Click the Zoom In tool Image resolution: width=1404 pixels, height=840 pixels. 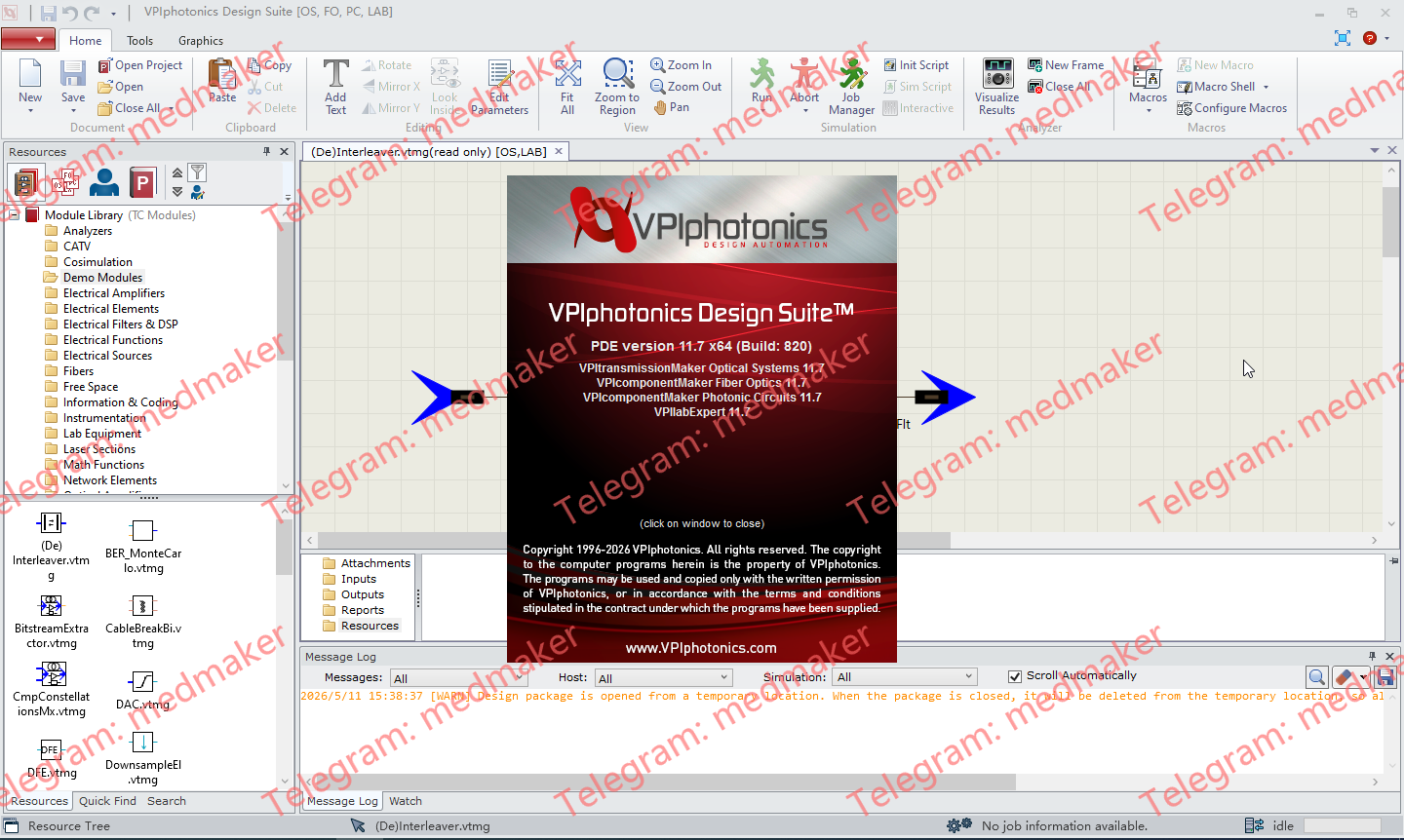click(x=682, y=65)
